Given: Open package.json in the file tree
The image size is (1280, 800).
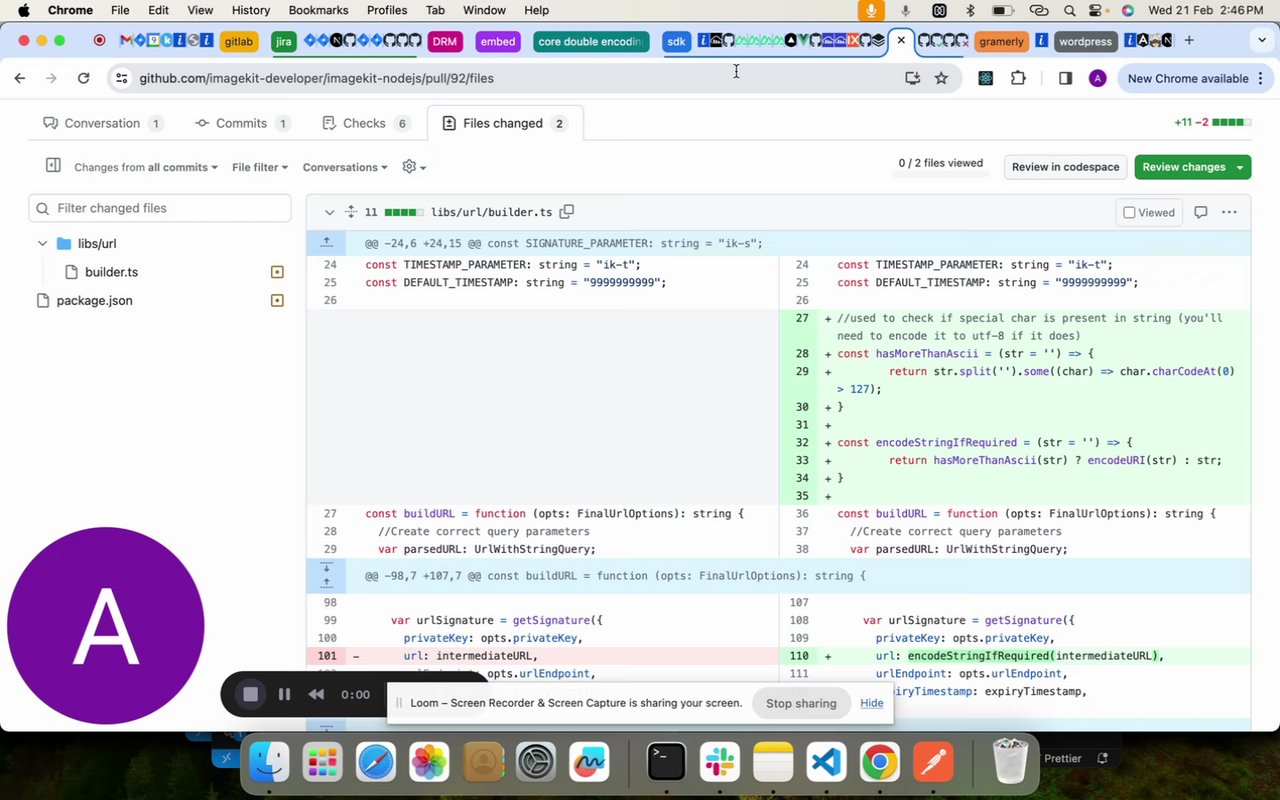Looking at the screenshot, I should click(x=94, y=300).
